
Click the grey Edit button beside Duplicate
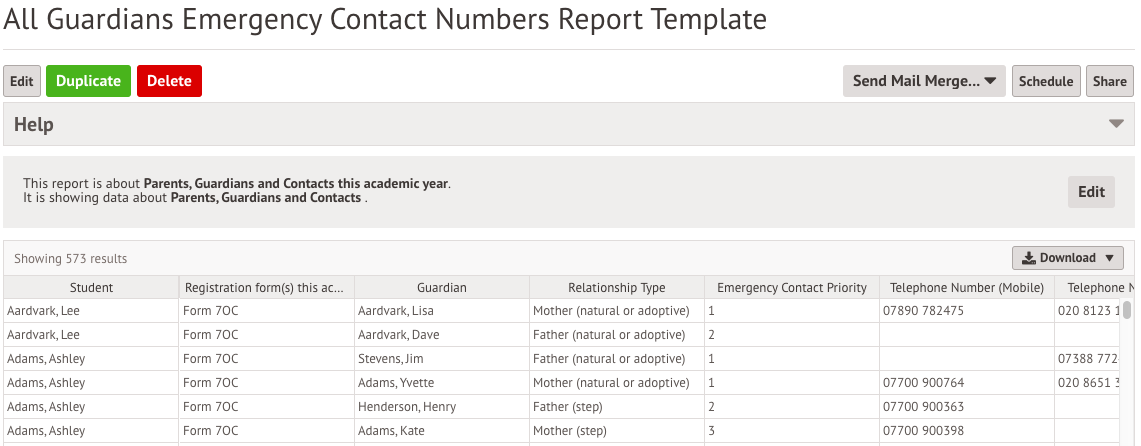pyautogui.click(x=22, y=81)
